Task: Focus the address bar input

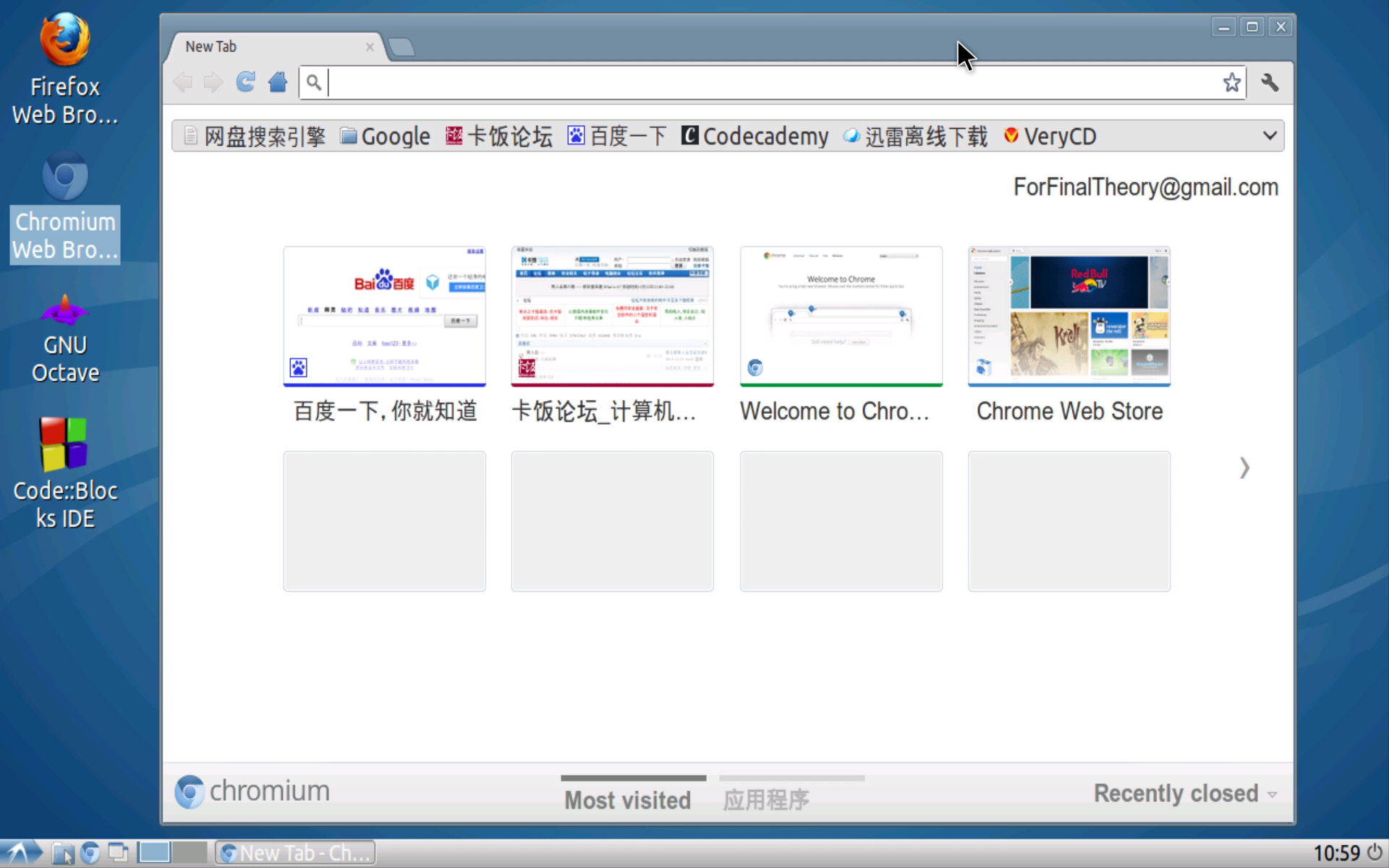Action: click(773, 82)
